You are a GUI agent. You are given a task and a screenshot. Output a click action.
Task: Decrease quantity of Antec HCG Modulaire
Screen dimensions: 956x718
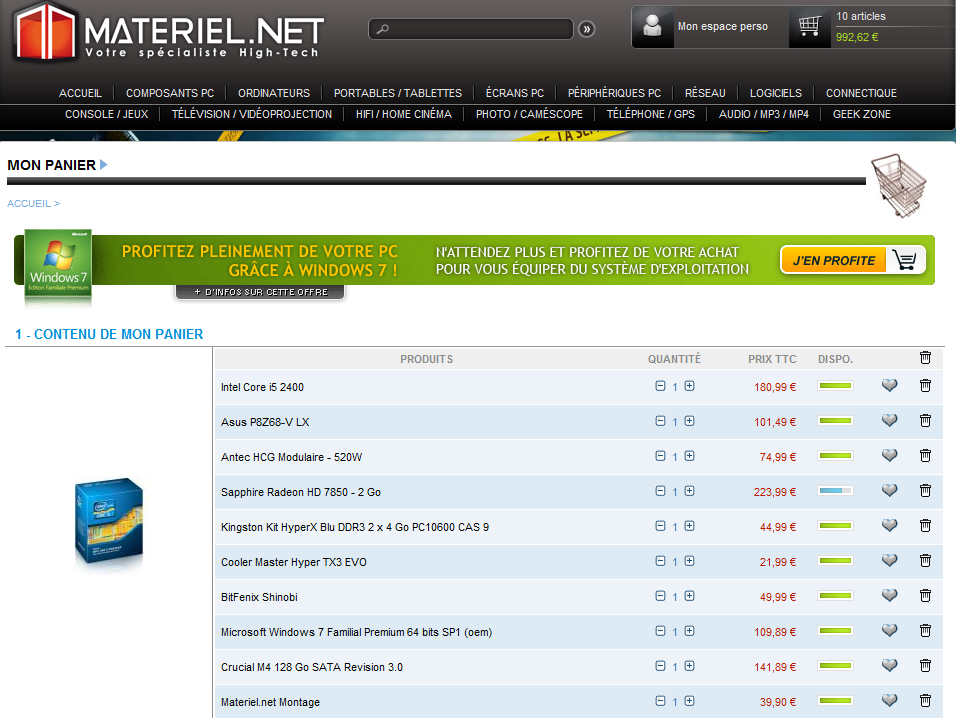tap(660, 456)
